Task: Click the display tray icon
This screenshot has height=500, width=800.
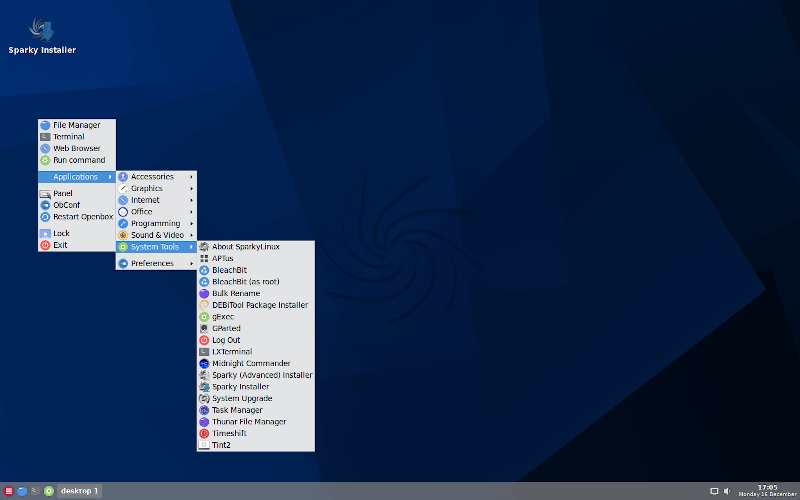Action: tap(714, 491)
